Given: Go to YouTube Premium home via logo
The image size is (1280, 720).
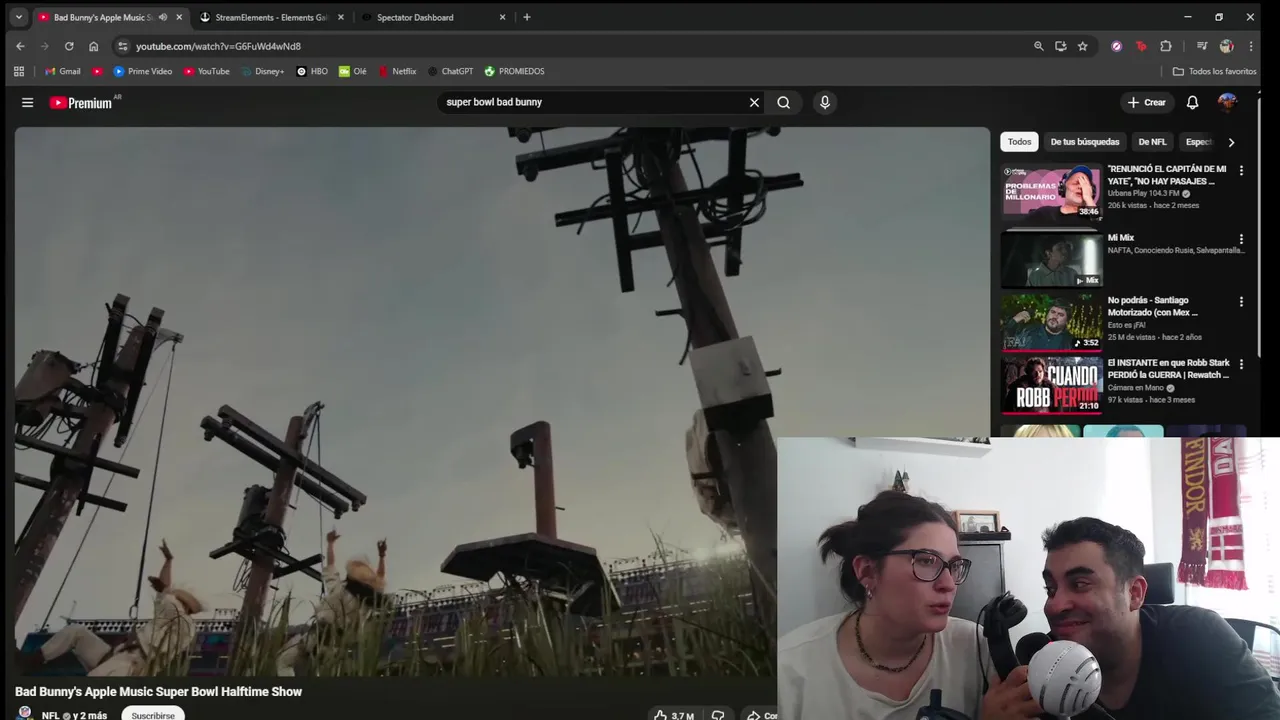Looking at the screenshot, I should tap(81, 103).
